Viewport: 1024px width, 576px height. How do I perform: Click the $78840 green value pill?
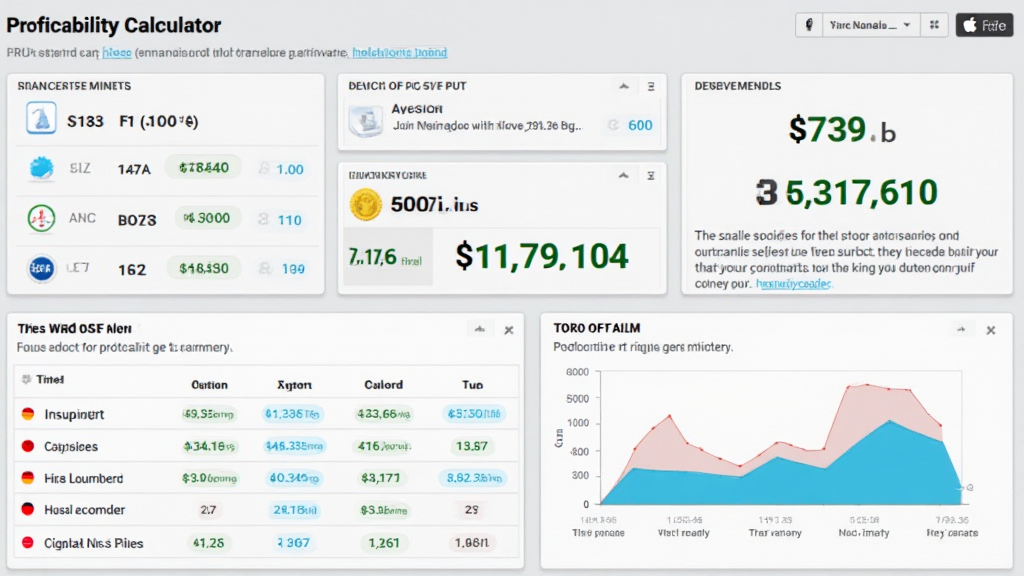coord(203,169)
